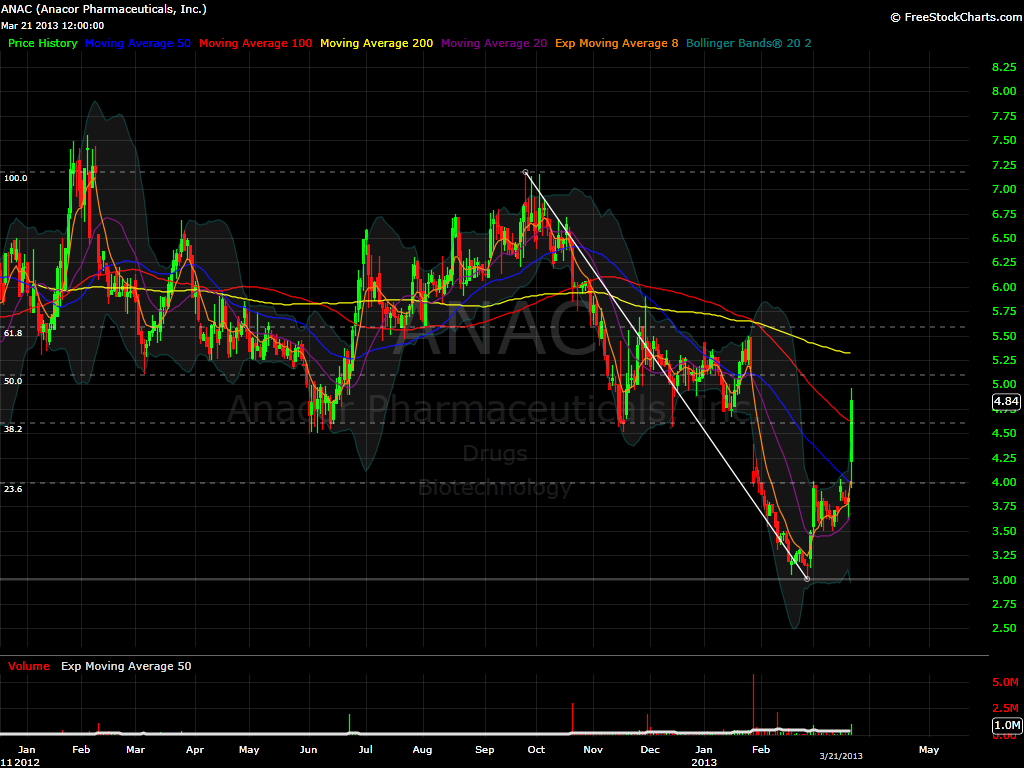Click the 7.25 price axis label
This screenshot has height=768, width=1024.
(1004, 165)
